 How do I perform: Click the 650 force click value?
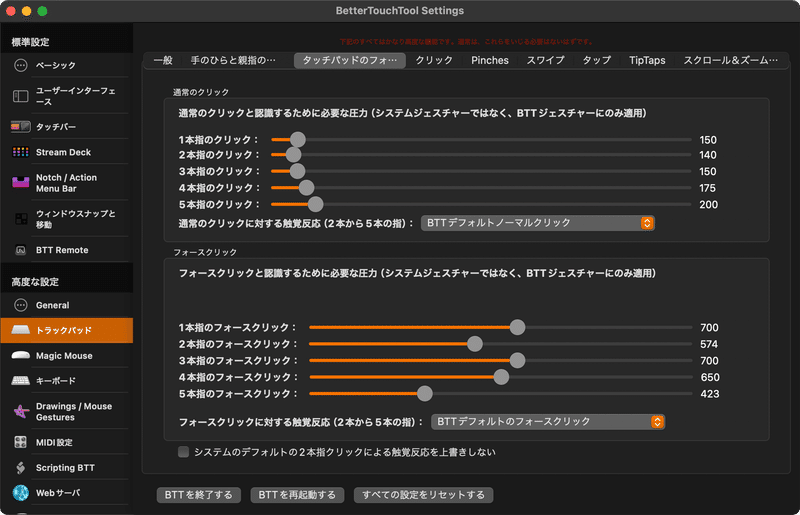click(x=710, y=377)
